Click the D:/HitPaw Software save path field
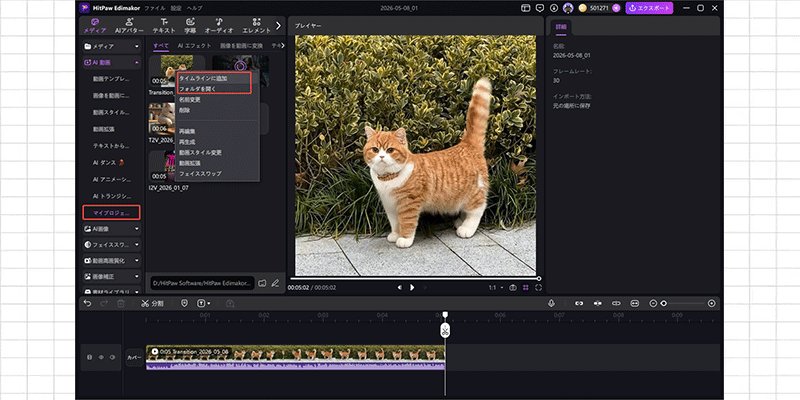The image size is (800, 400). (202, 283)
